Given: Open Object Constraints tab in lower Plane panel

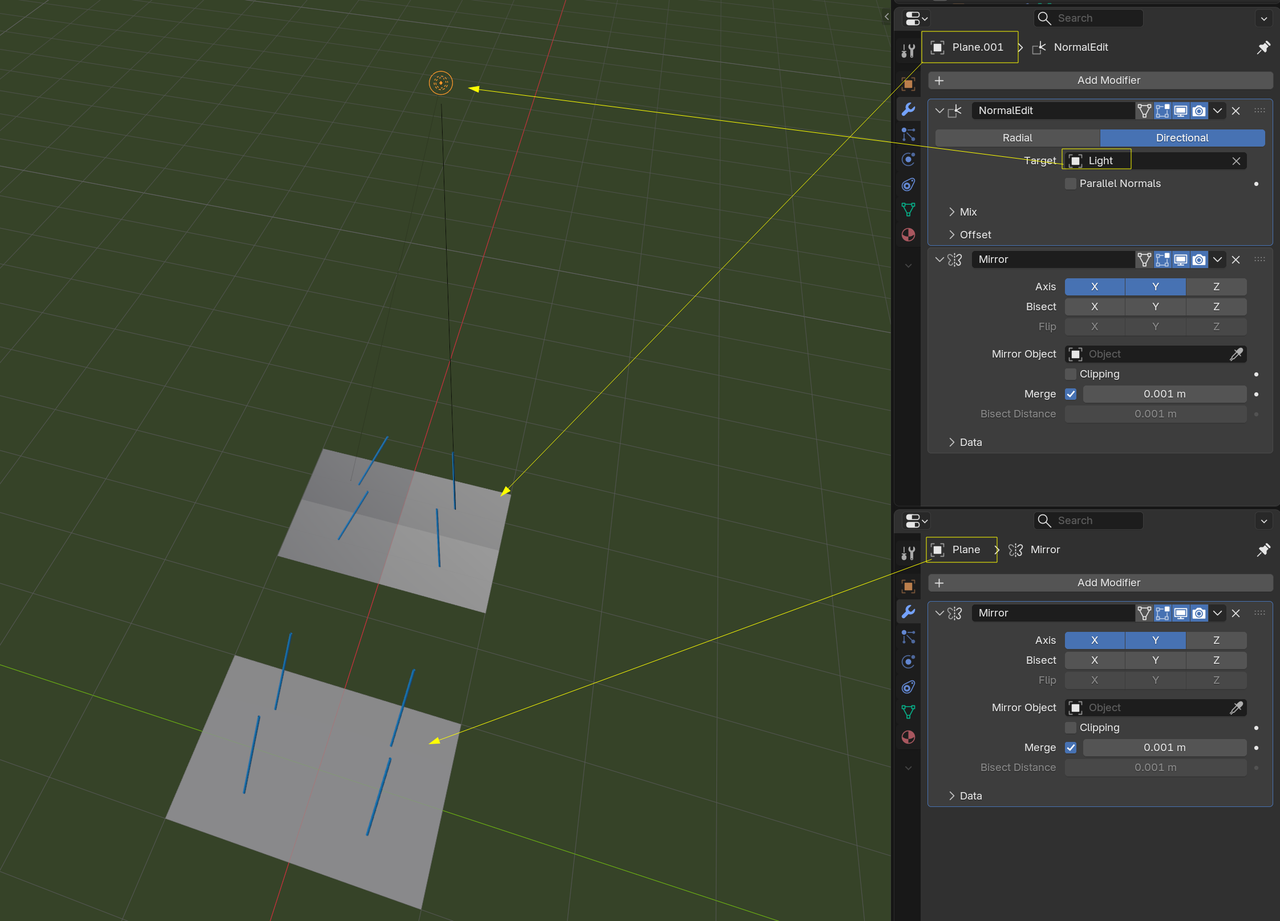Looking at the screenshot, I should tap(908, 687).
